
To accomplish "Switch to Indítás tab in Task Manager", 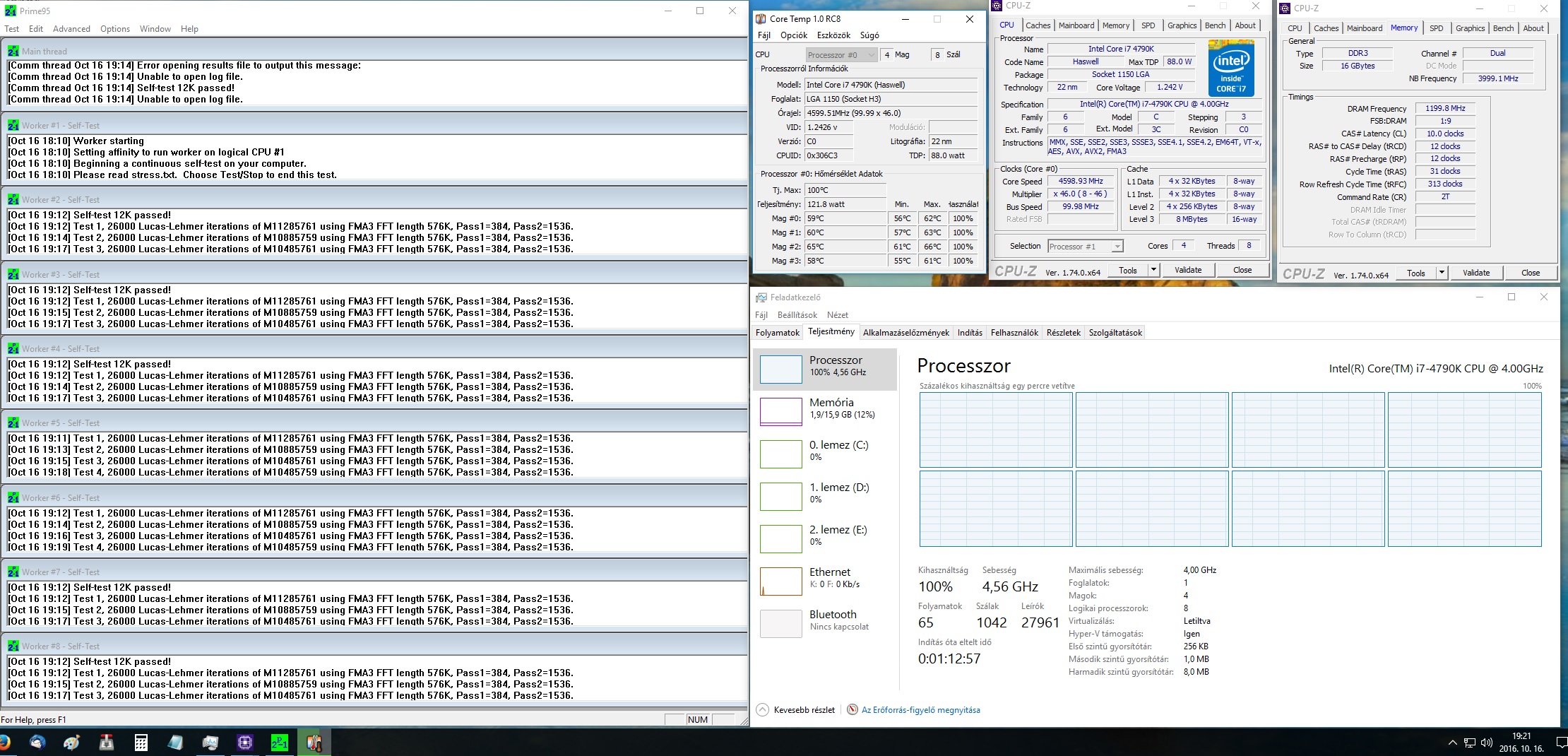I will pos(970,333).
